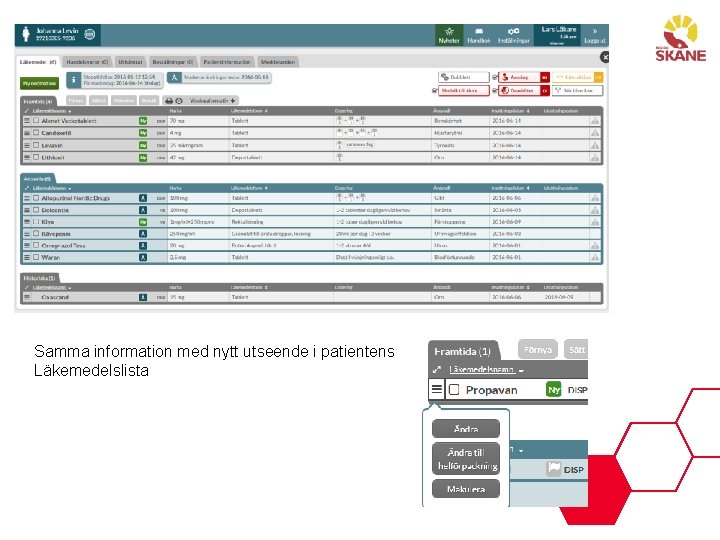Image resolution: width=720 pixels, height=540 pixels.
Task: Click green Ny badge beside Propavan
Action: pyautogui.click(x=554, y=390)
